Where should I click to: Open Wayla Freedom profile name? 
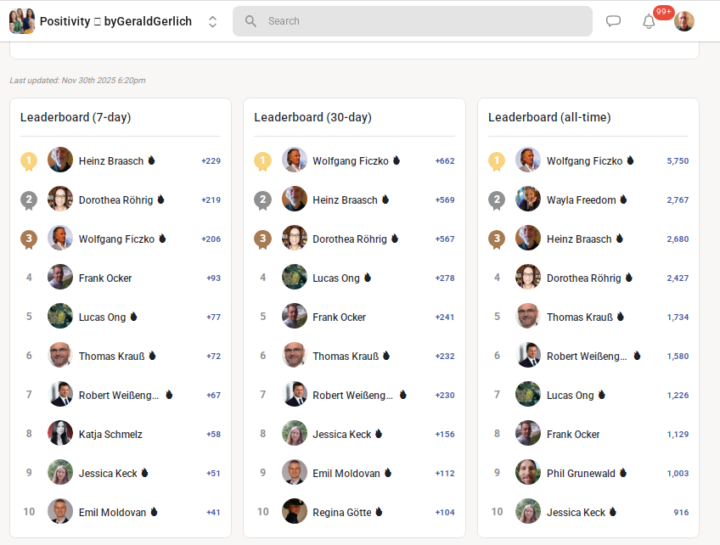tap(581, 200)
